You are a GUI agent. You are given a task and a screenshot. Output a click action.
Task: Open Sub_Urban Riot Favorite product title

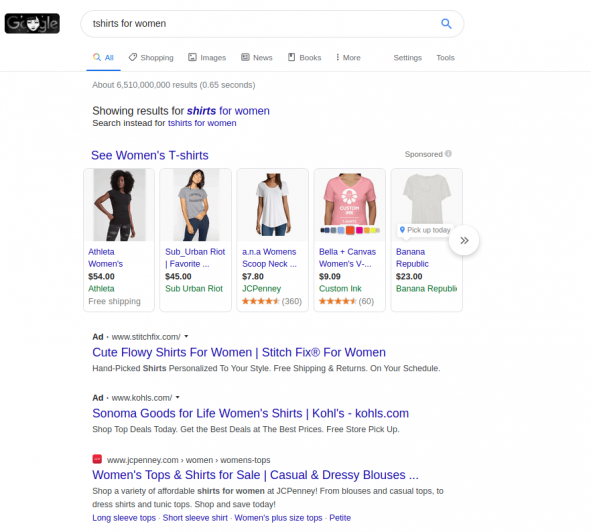(x=195, y=258)
